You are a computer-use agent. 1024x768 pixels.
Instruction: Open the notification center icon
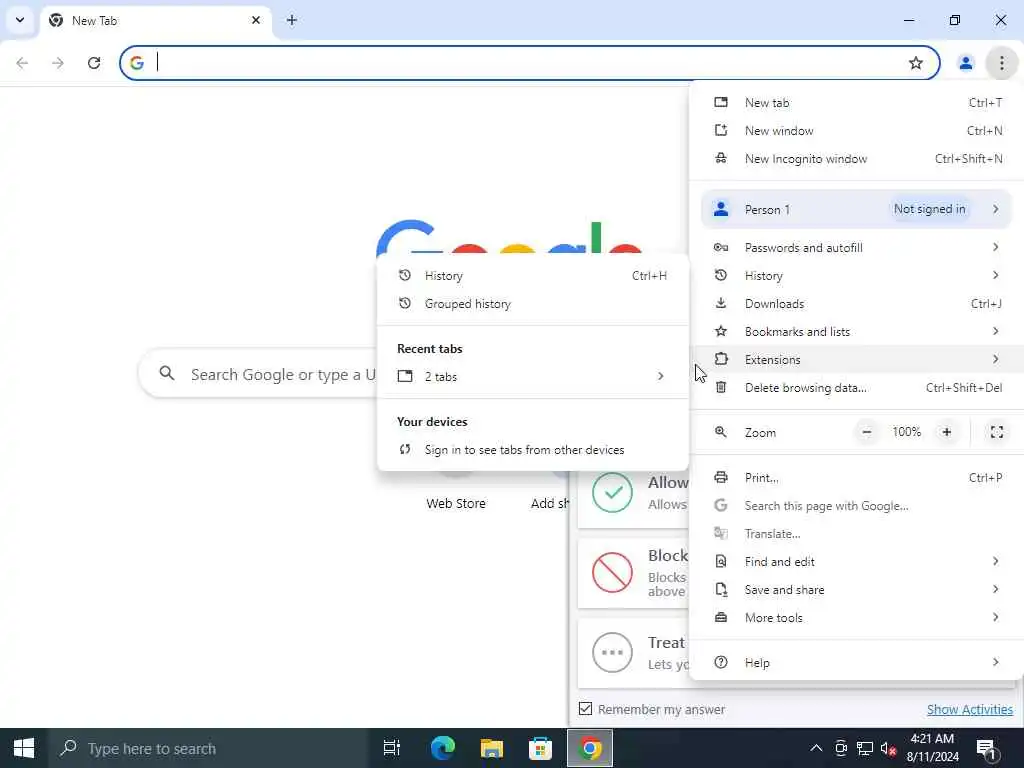(987, 748)
